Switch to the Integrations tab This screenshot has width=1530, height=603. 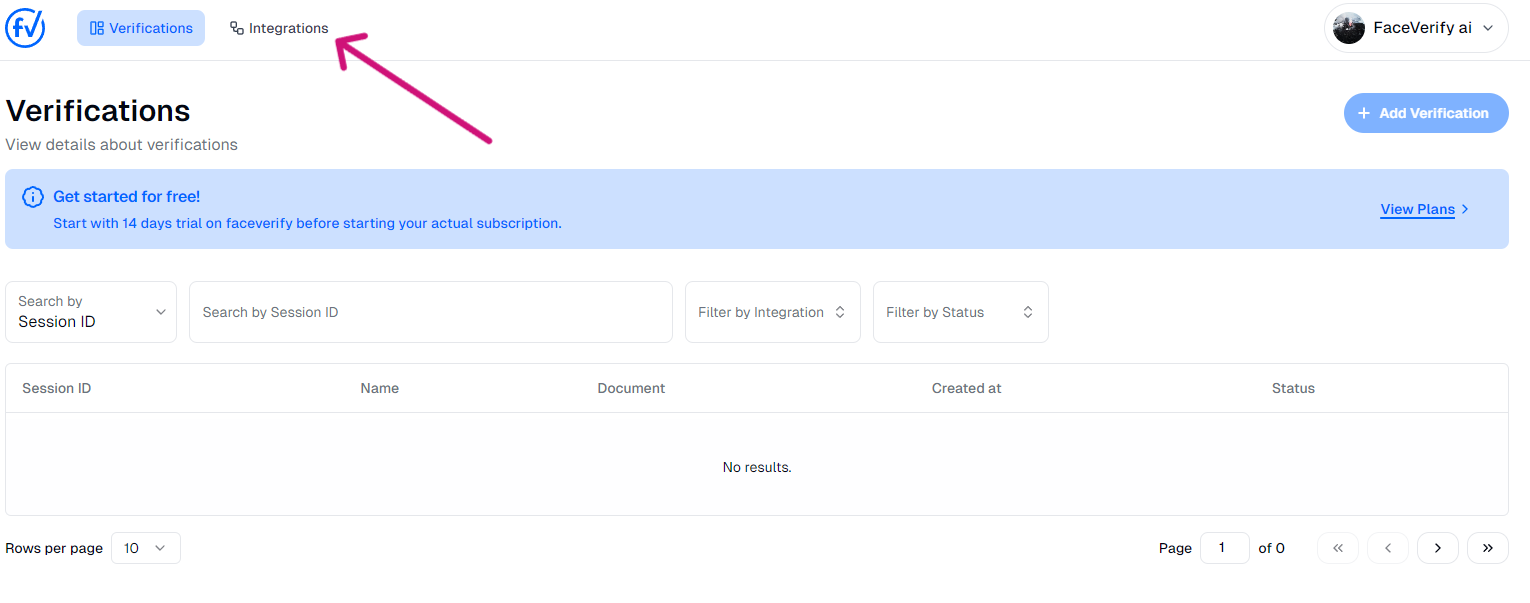279,28
